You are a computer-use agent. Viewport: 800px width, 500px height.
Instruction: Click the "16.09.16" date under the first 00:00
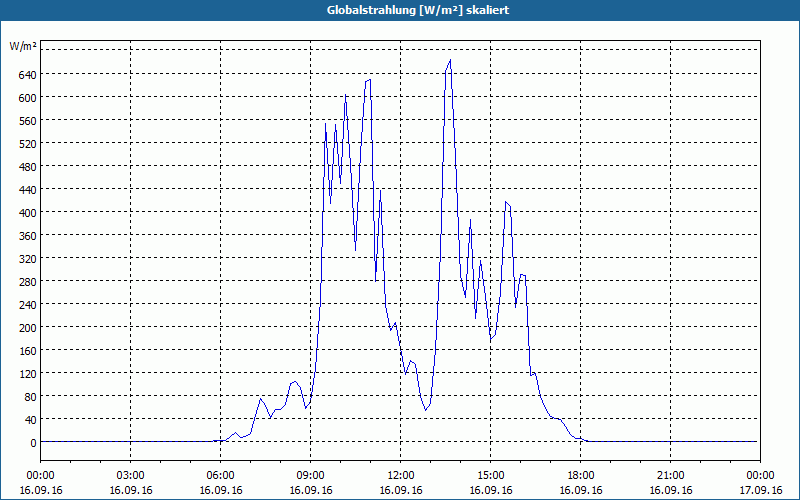coord(41,490)
